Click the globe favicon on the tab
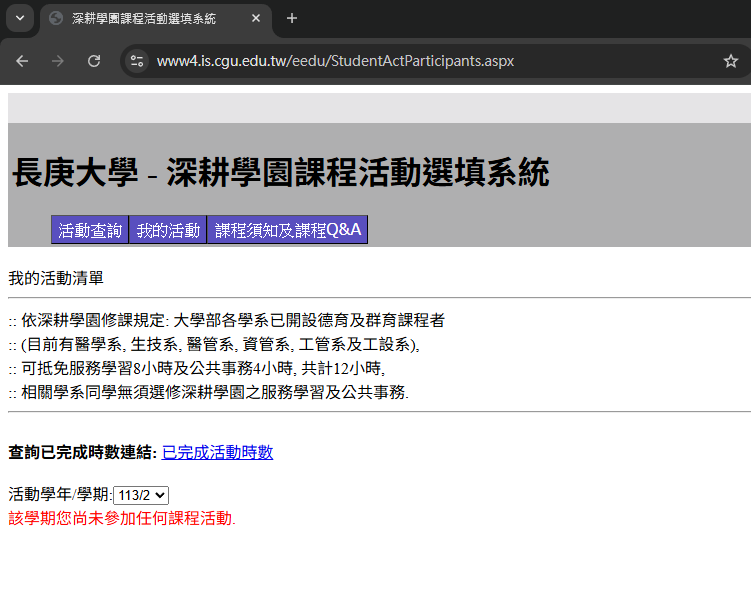Screen dimensions: 751x616 click(x=56, y=18)
